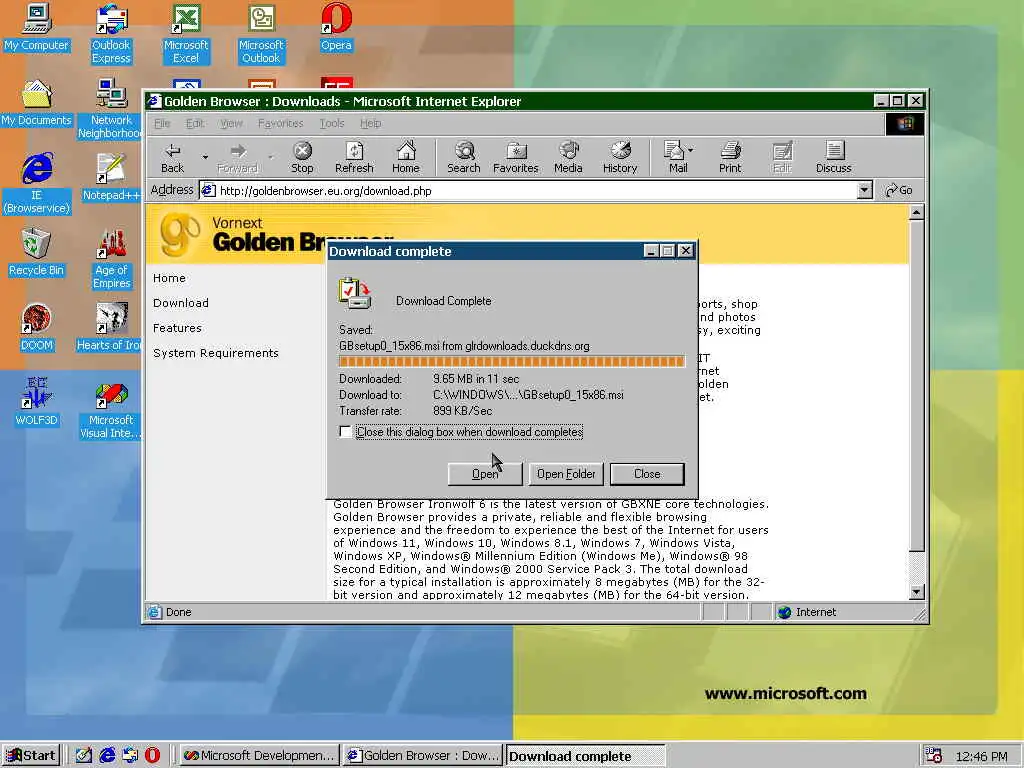Select the WOLF3D desktop icon
This screenshot has height=768, width=1024.
pyautogui.click(x=37, y=403)
